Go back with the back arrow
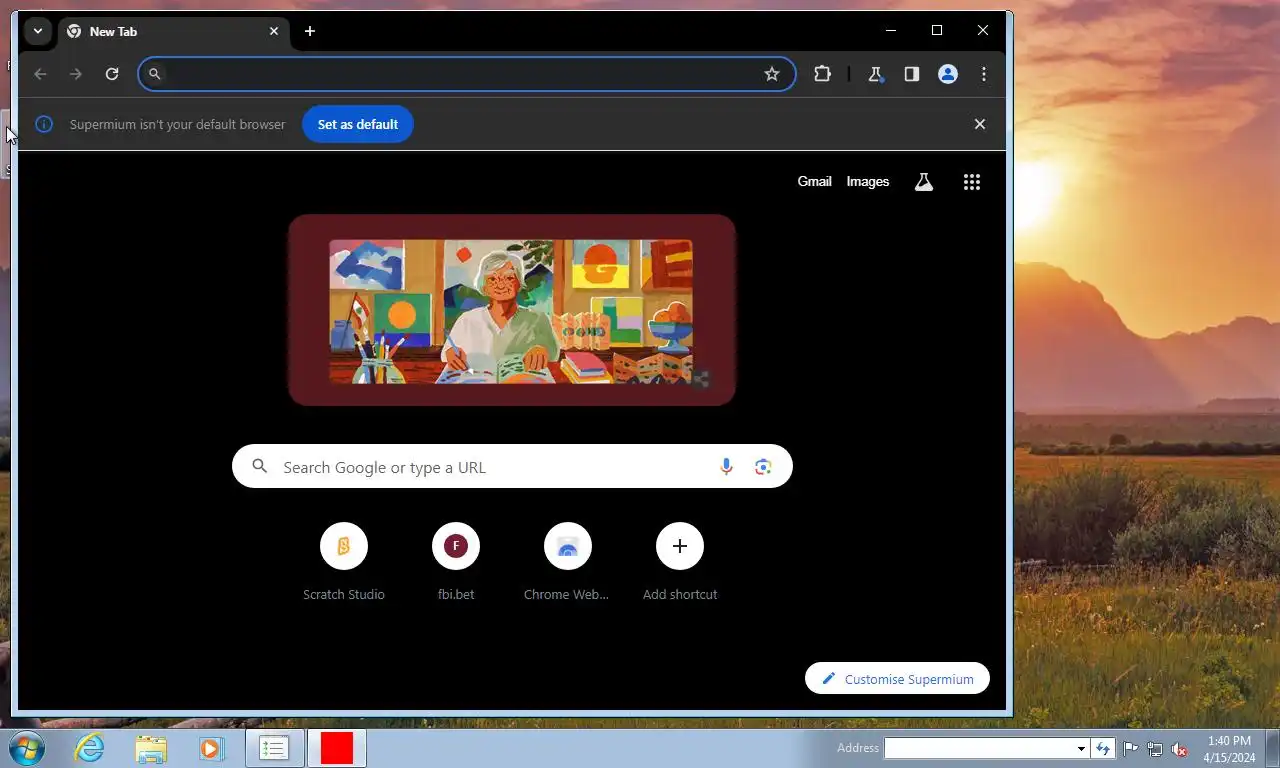The height and width of the screenshot is (768, 1280). pyautogui.click(x=40, y=74)
